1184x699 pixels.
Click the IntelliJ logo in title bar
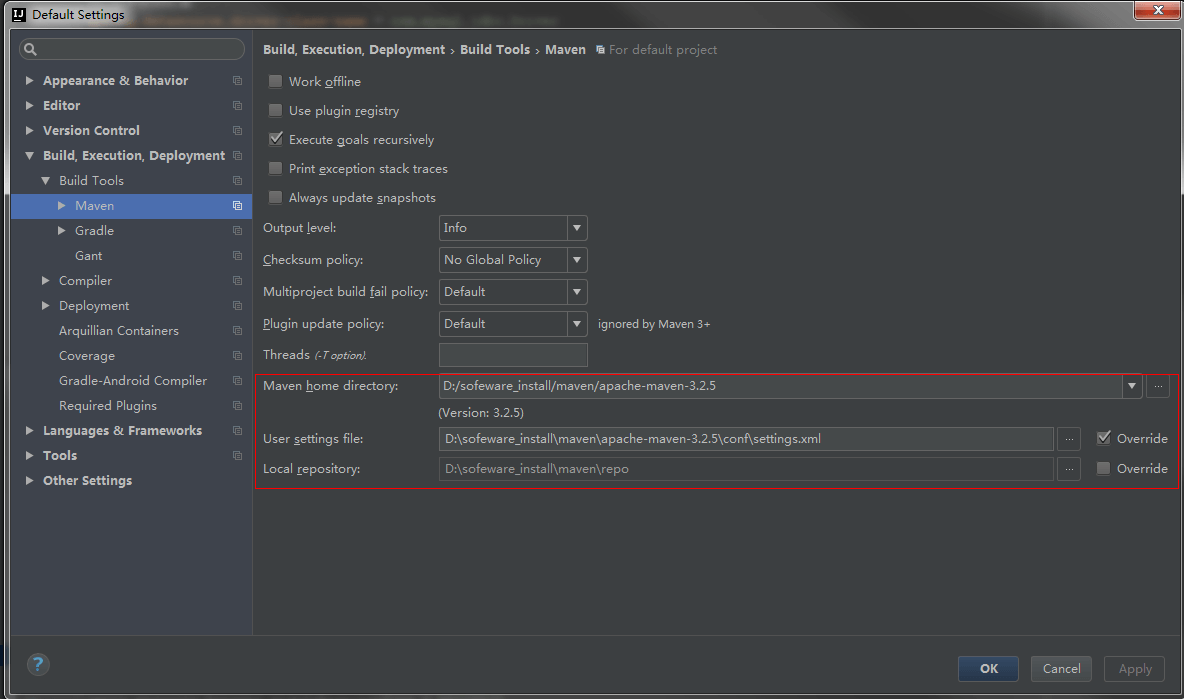(19, 14)
